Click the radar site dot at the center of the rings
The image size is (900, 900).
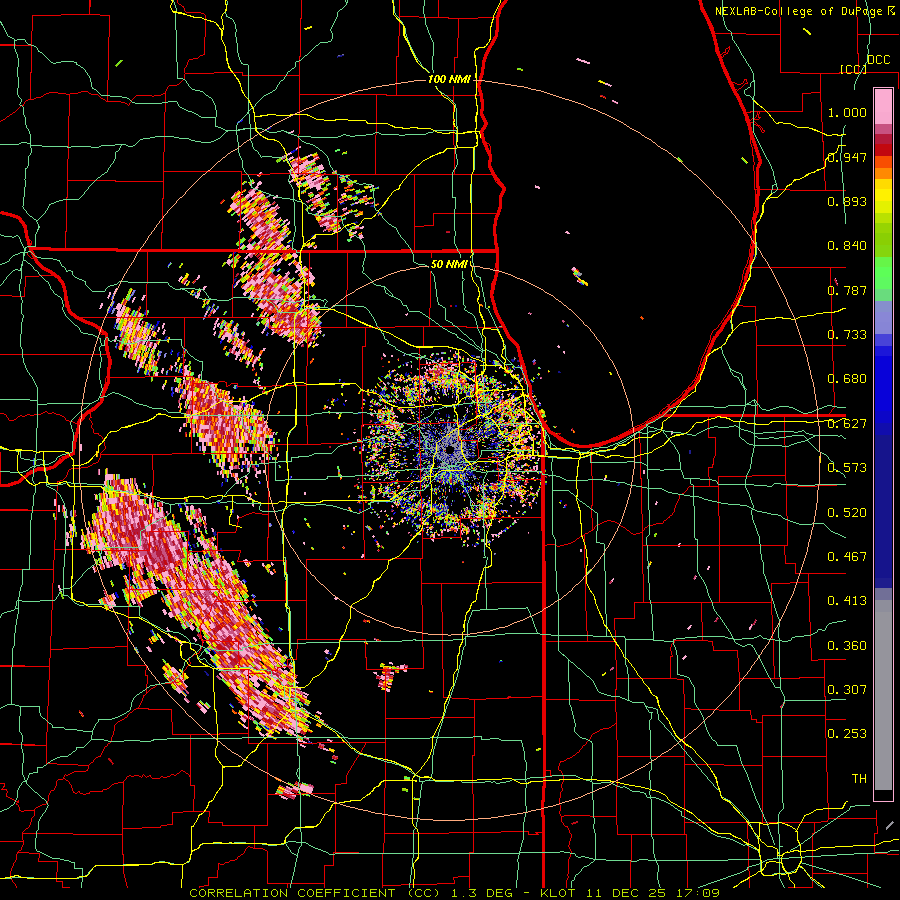pos(450,449)
